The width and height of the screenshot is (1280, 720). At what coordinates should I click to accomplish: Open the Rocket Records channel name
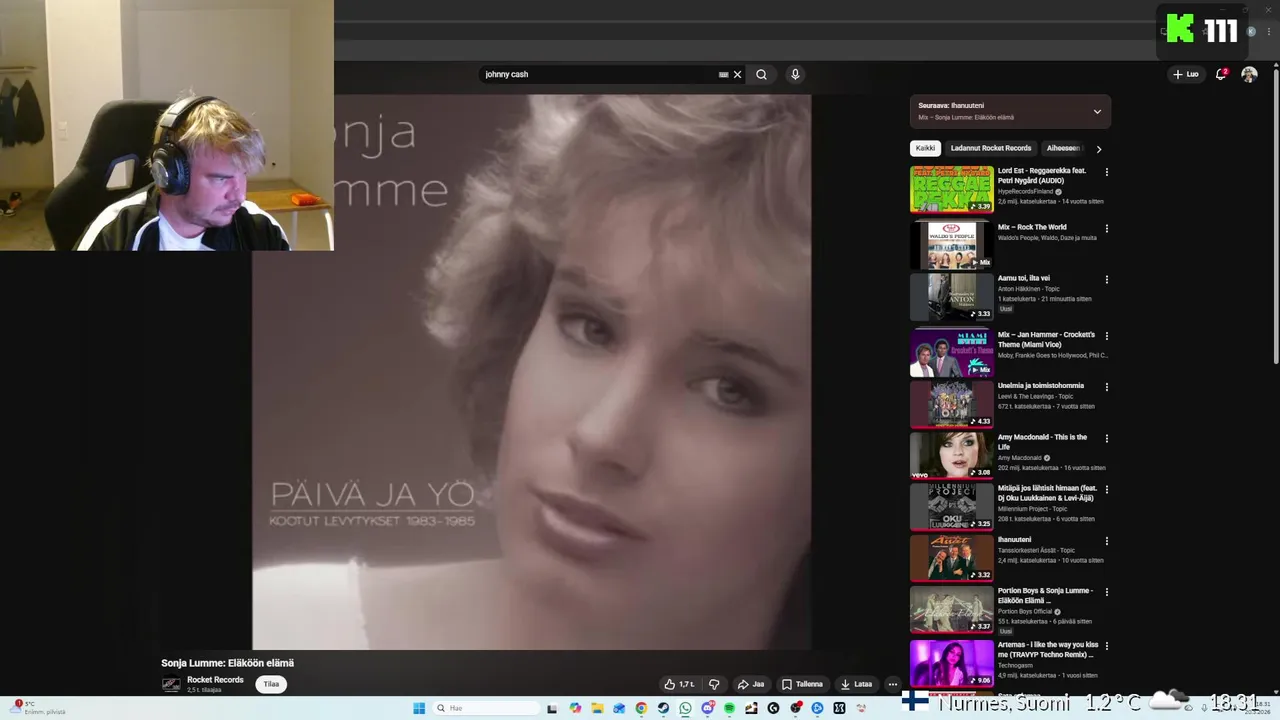point(215,680)
